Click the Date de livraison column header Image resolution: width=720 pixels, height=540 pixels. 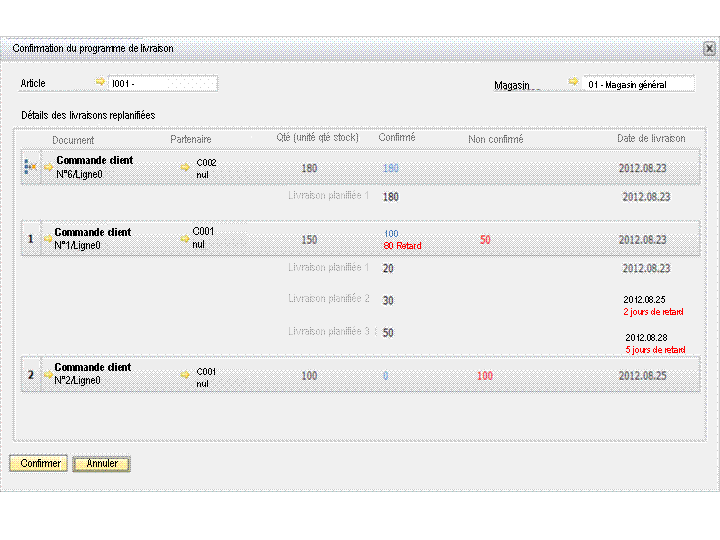651,138
